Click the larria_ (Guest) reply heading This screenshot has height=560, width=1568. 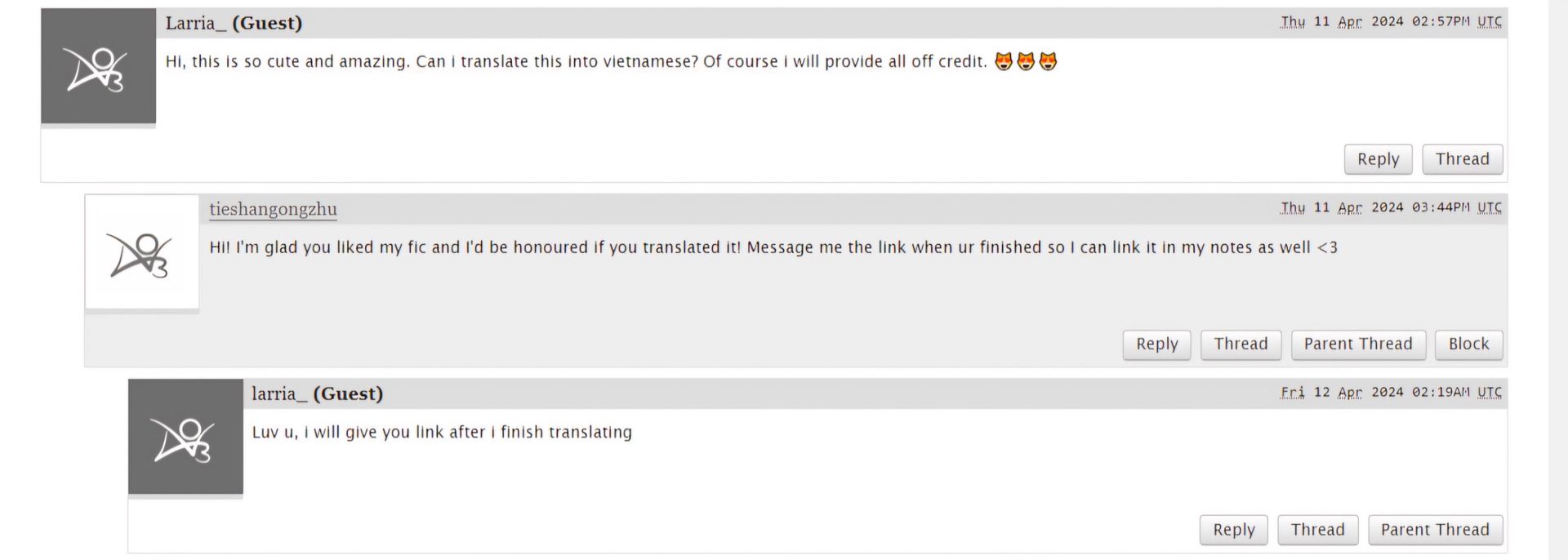coord(317,393)
